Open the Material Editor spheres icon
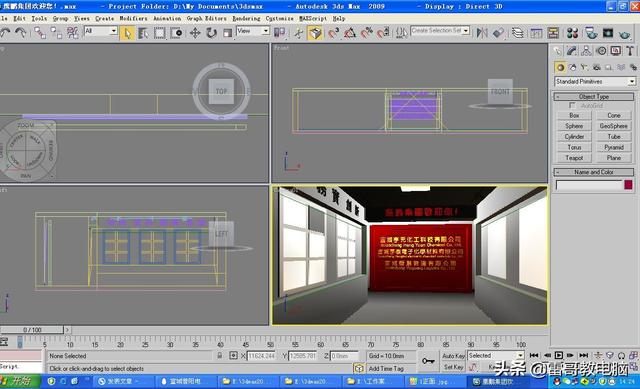Viewport: 640px width, 389px height. [572, 33]
